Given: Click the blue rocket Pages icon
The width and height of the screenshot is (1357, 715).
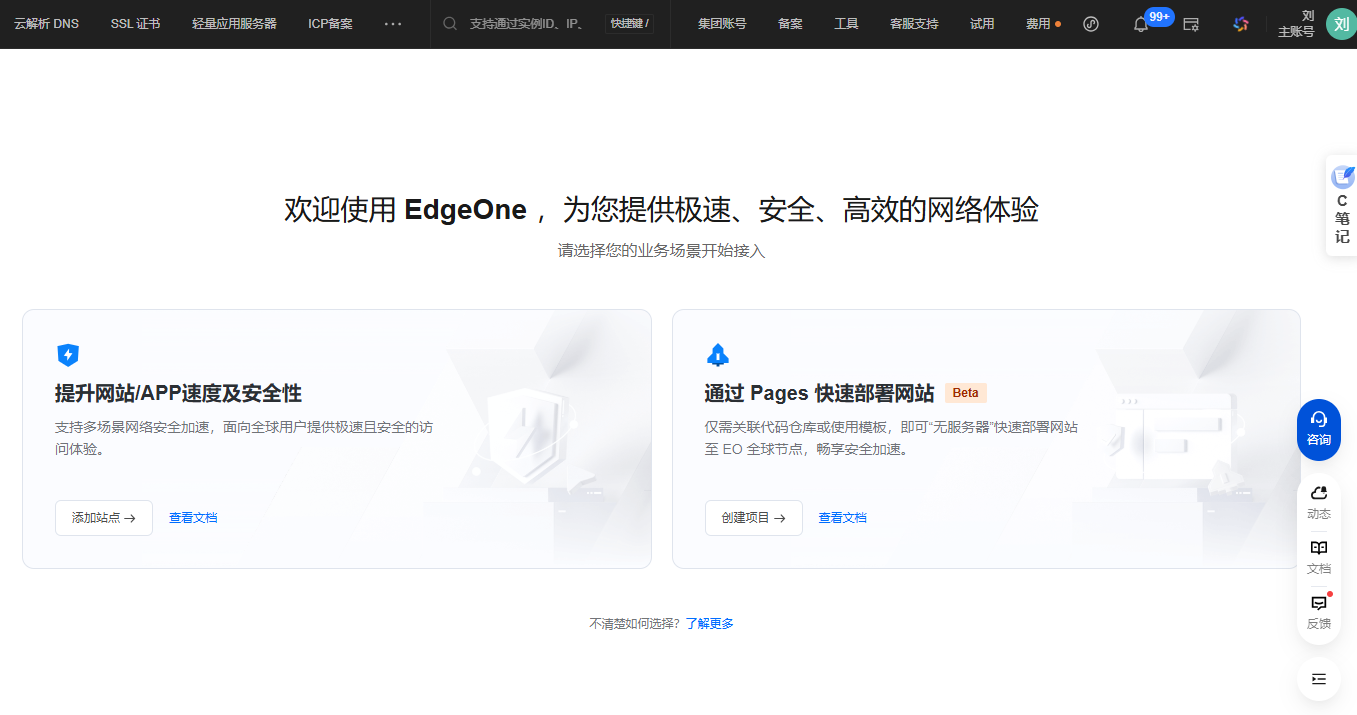Looking at the screenshot, I should point(718,354).
